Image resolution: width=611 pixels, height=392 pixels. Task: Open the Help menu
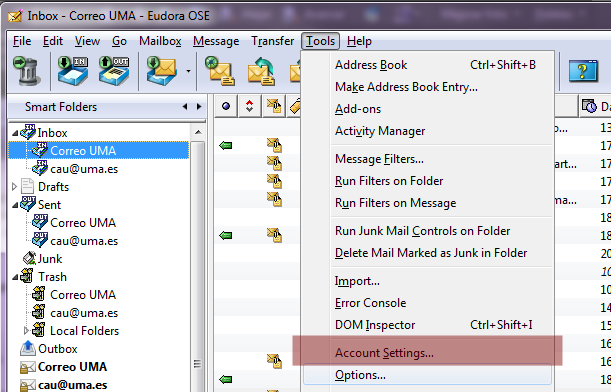[359, 41]
